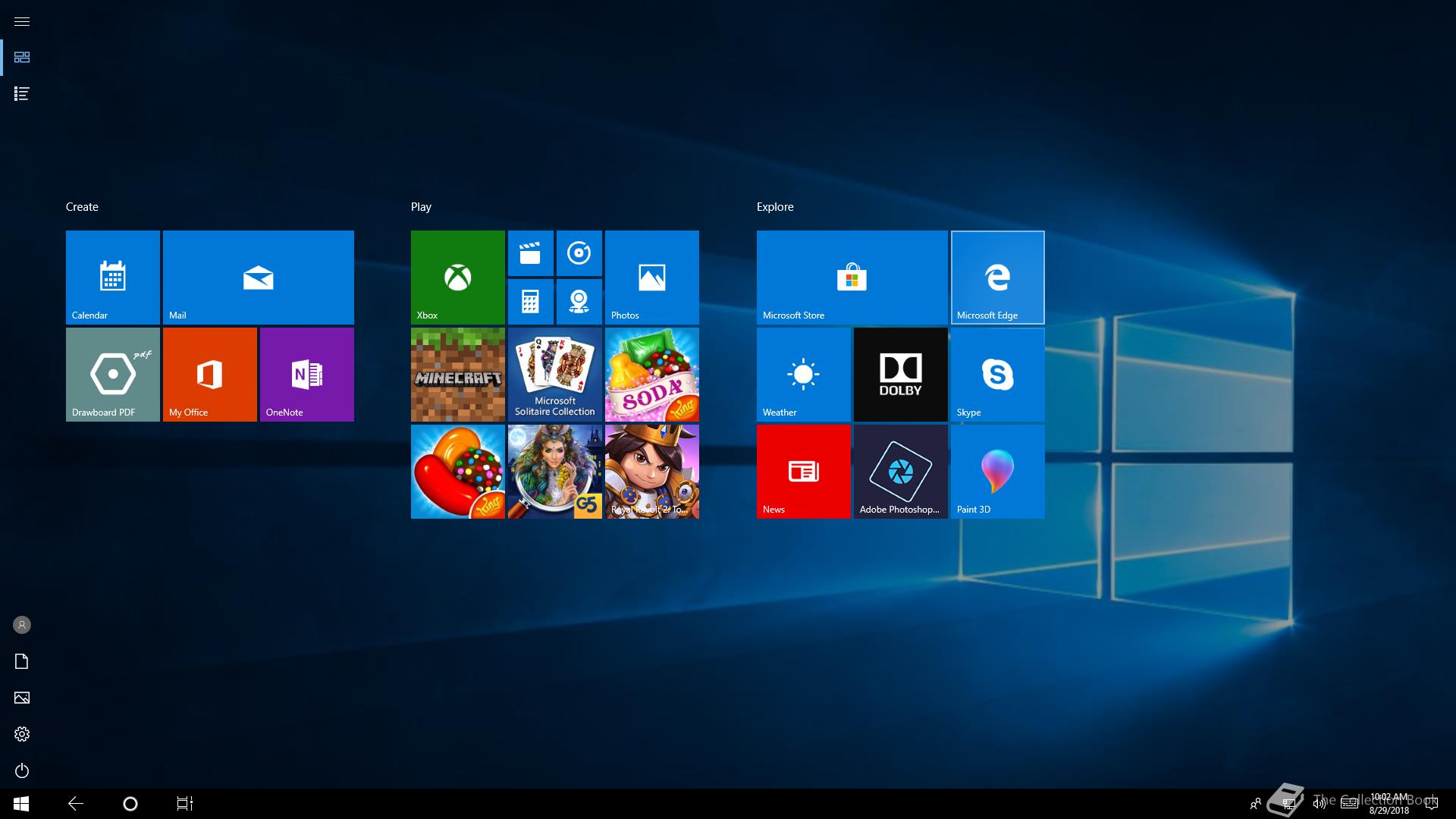This screenshot has height=819, width=1456.
Task: Launch the Royal Revolt 2 tile
Action: pos(652,472)
